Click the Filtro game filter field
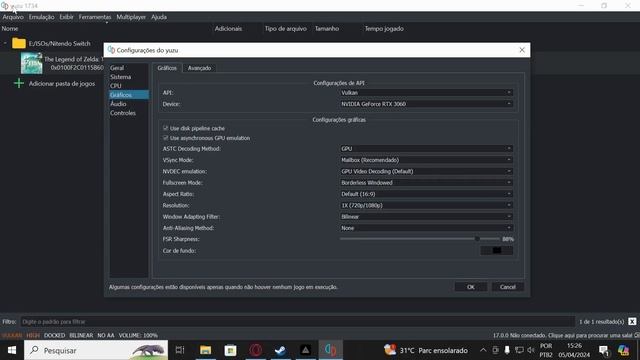640x360 pixels. pos(297,322)
